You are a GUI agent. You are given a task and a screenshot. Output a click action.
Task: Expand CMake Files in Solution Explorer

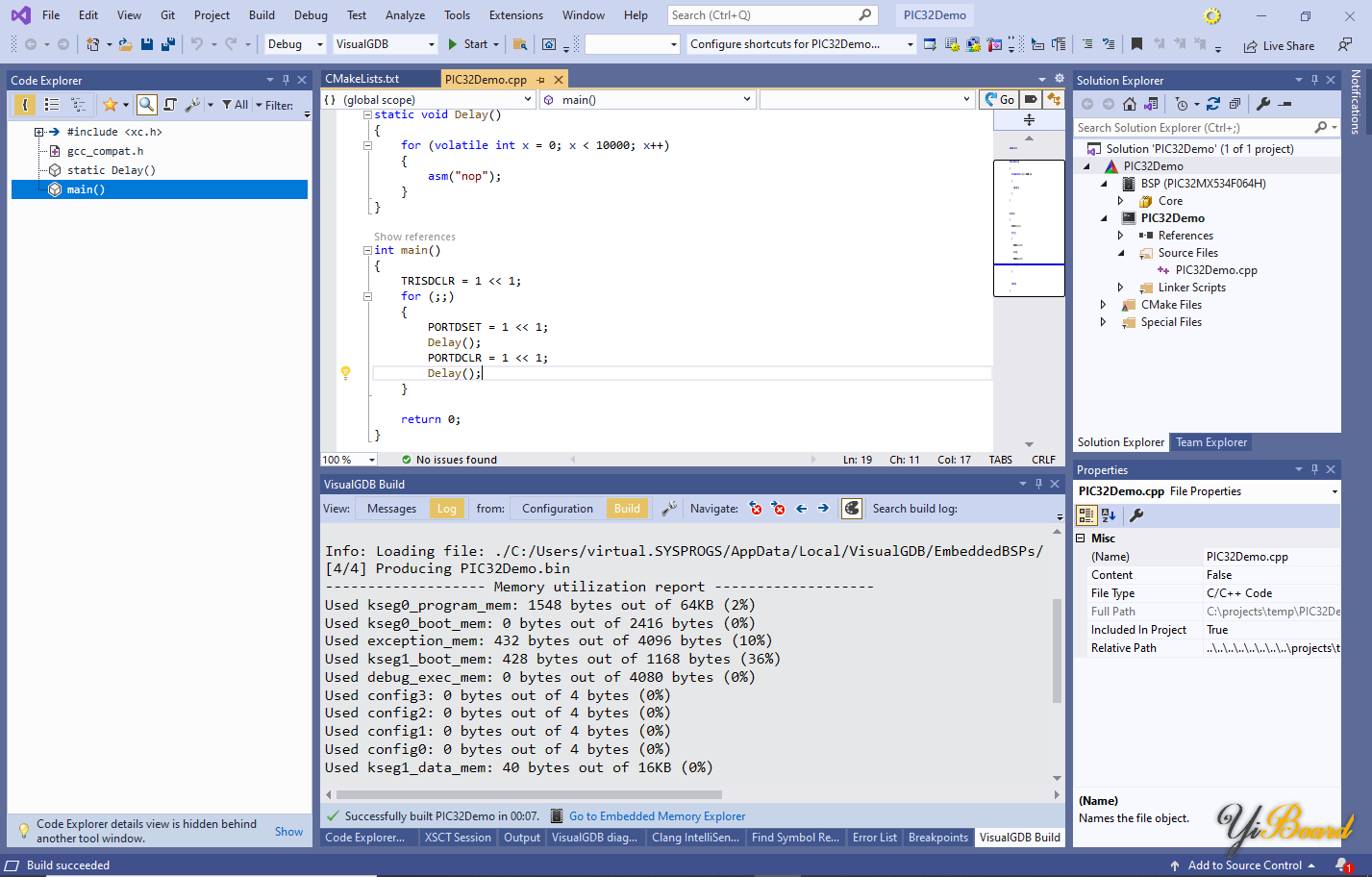click(1103, 305)
